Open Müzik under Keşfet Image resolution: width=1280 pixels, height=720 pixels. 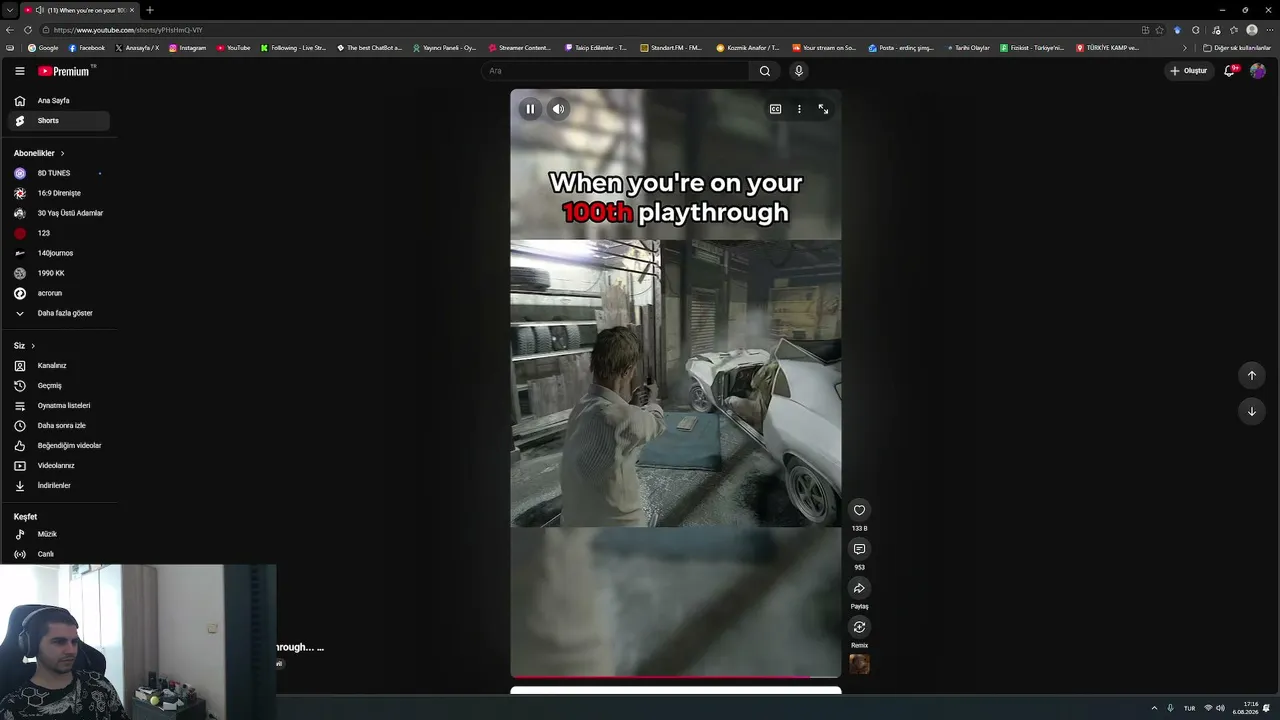pos(59,534)
